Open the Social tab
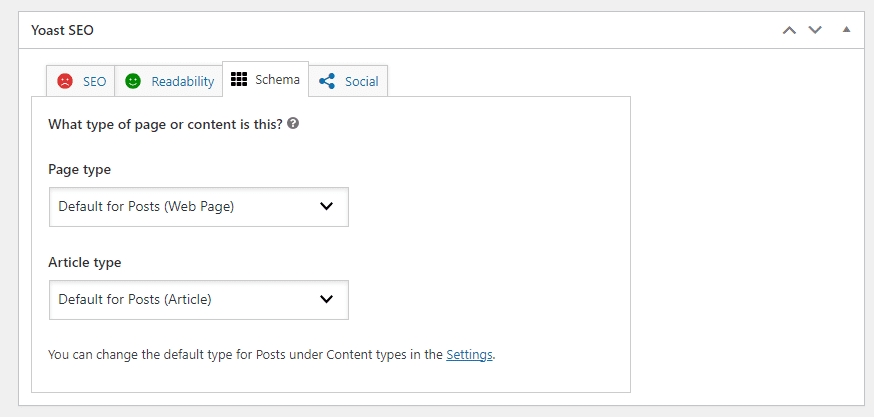The width and height of the screenshot is (874, 417). click(348, 81)
